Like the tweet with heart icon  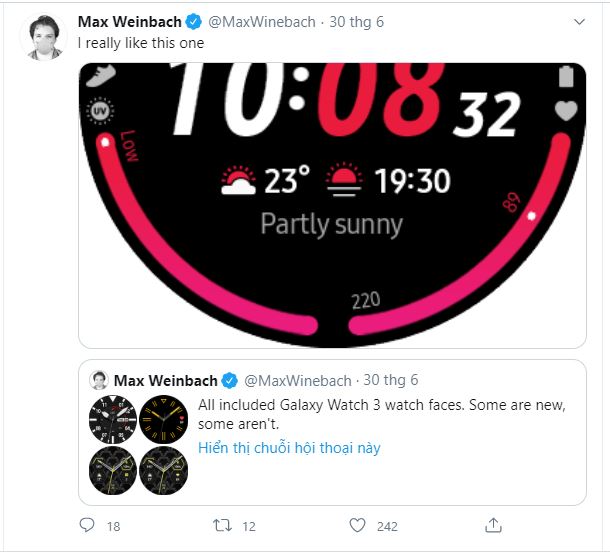[357, 525]
